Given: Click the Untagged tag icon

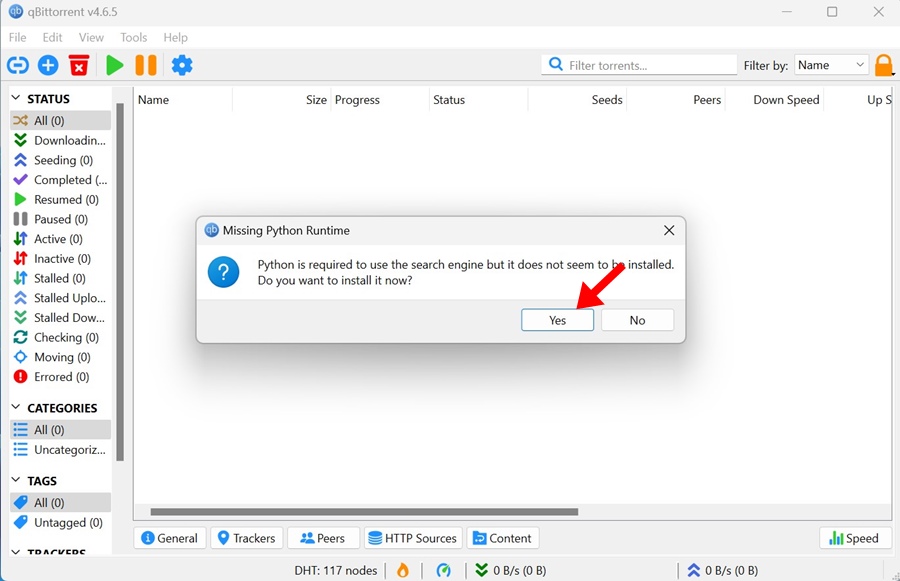Looking at the screenshot, I should [x=21, y=522].
